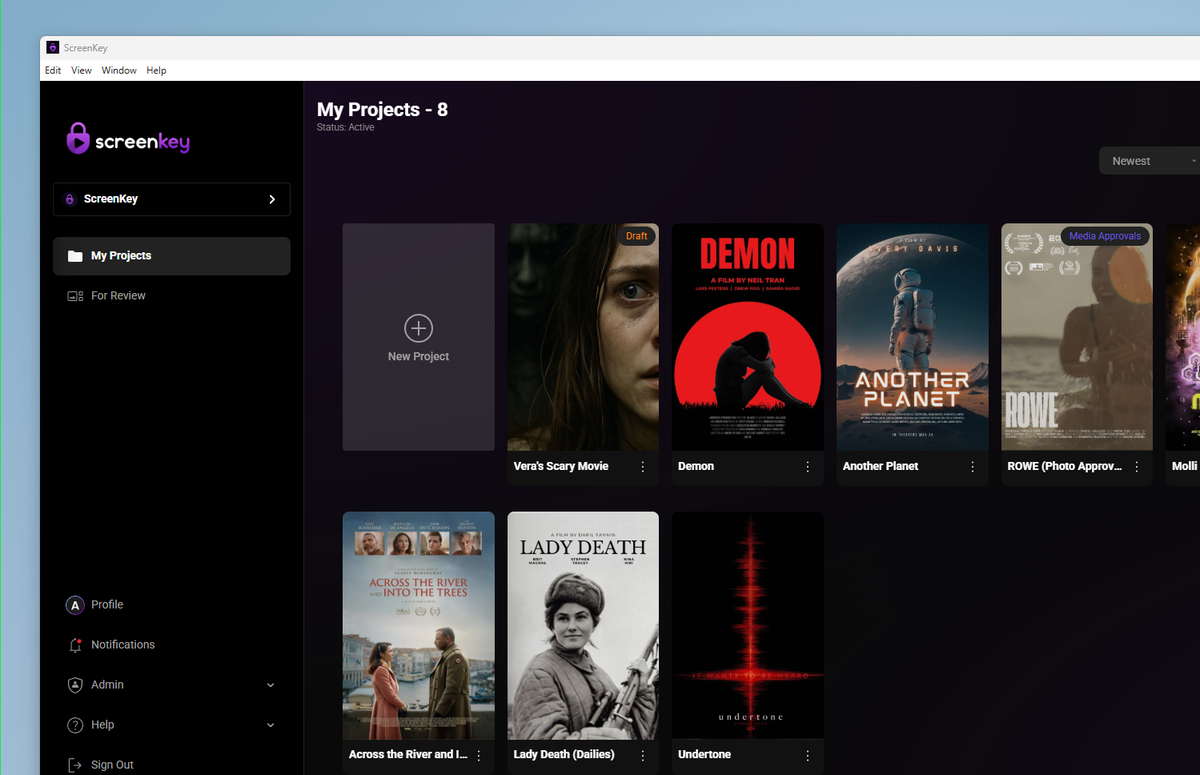The image size is (1200, 775).
Task: Open the Newest sort dropdown
Action: pyautogui.click(x=1149, y=161)
